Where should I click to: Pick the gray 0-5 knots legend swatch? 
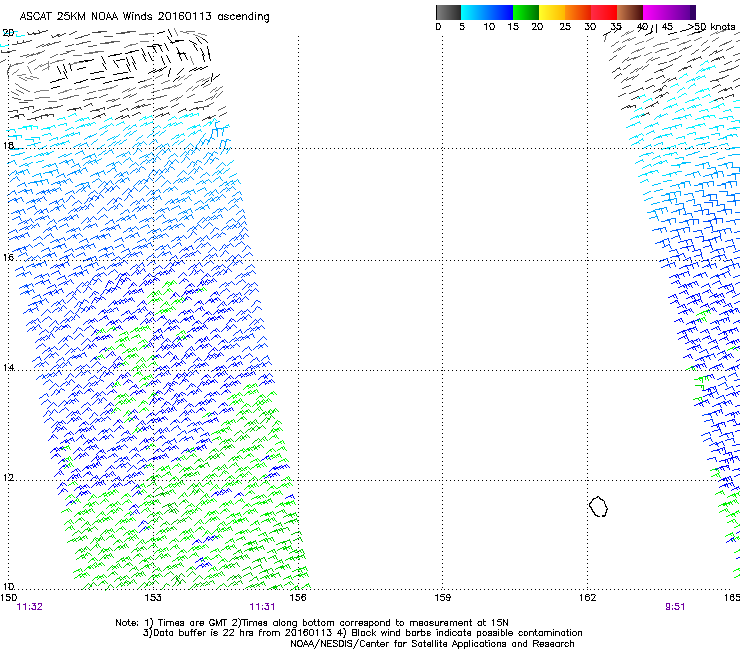[x=448, y=12]
